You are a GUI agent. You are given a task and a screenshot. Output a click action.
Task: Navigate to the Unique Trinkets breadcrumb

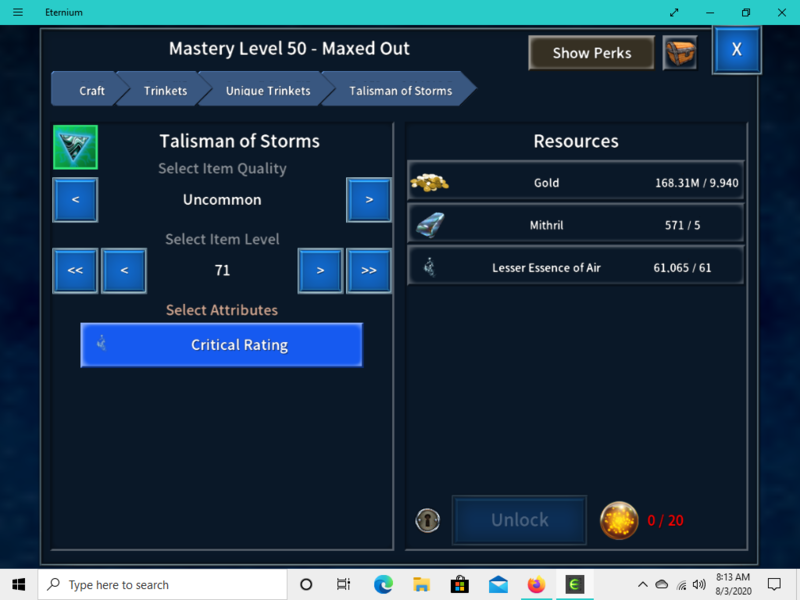tap(267, 90)
